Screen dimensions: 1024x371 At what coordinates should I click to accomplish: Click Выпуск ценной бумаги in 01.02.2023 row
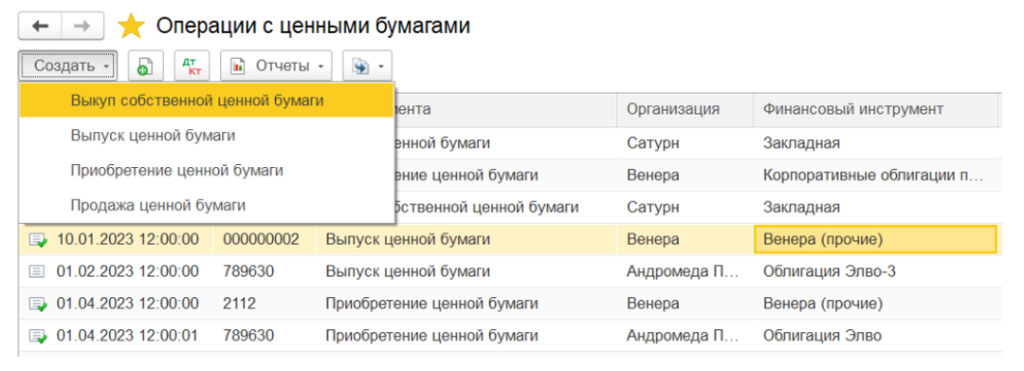click(x=408, y=272)
